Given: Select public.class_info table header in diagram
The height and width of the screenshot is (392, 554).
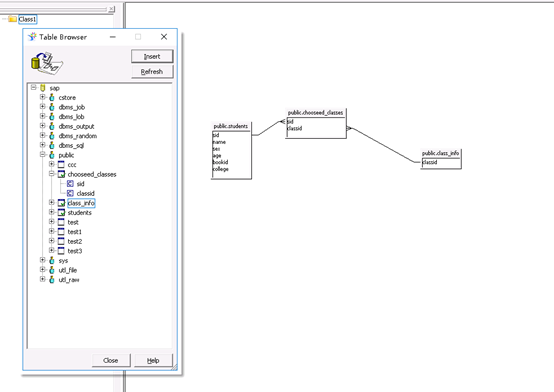Looking at the screenshot, I should click(441, 153).
